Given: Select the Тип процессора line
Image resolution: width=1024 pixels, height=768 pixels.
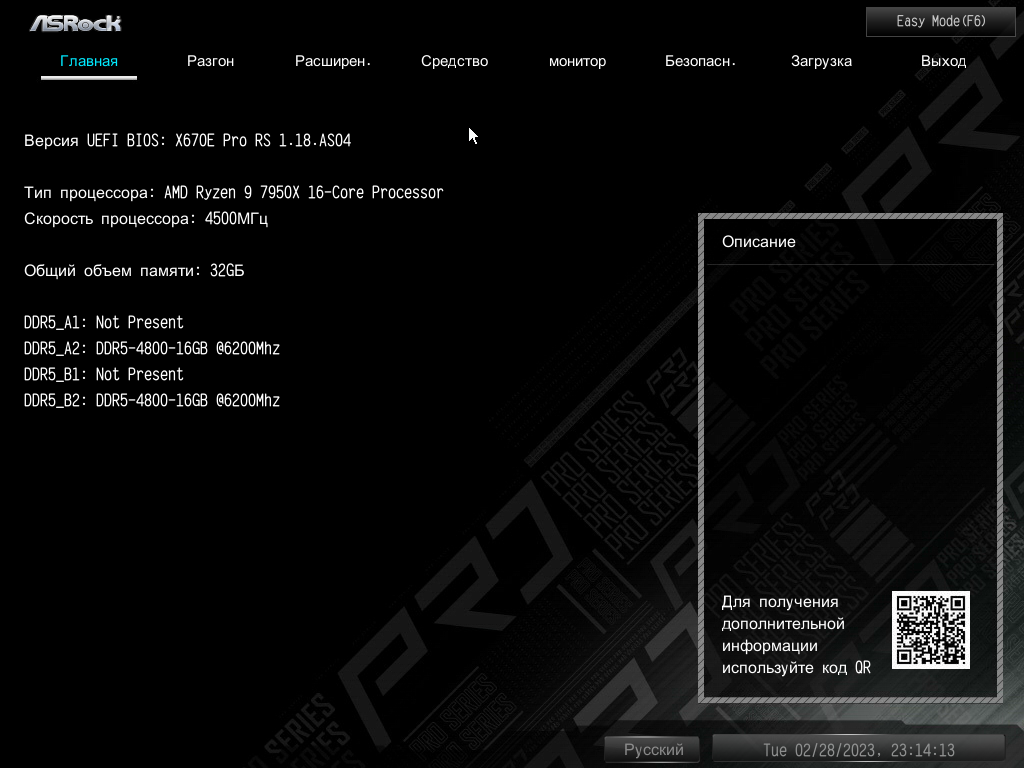Looking at the screenshot, I should [234, 193].
